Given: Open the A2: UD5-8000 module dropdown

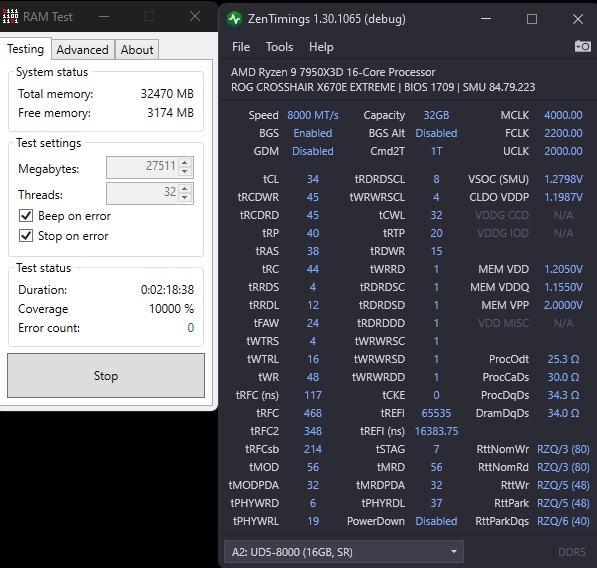Looking at the screenshot, I should (x=344, y=552).
